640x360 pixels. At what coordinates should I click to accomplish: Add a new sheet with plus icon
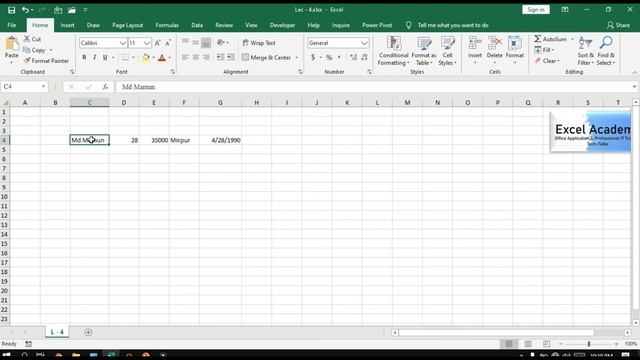(88, 332)
